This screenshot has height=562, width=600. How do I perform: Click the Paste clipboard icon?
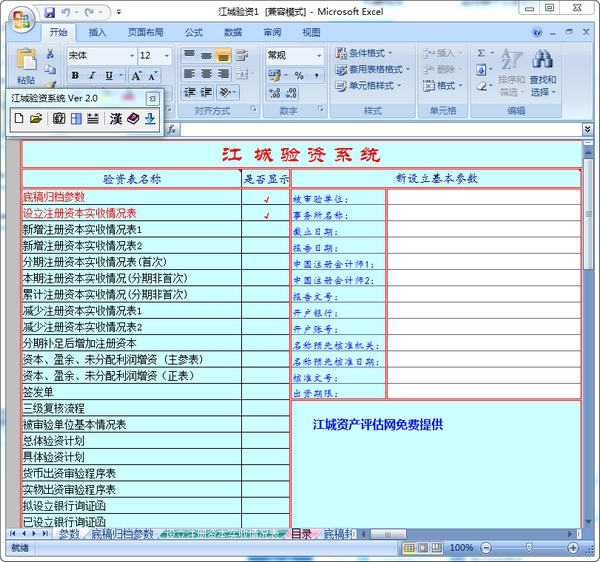(26, 59)
